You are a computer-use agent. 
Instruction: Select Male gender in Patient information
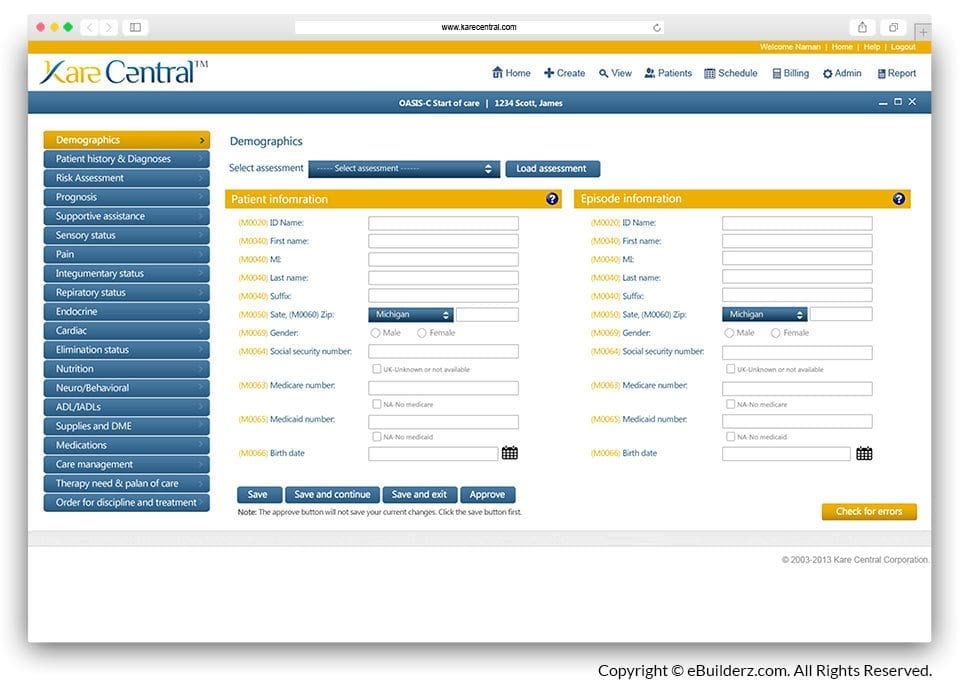pos(375,333)
